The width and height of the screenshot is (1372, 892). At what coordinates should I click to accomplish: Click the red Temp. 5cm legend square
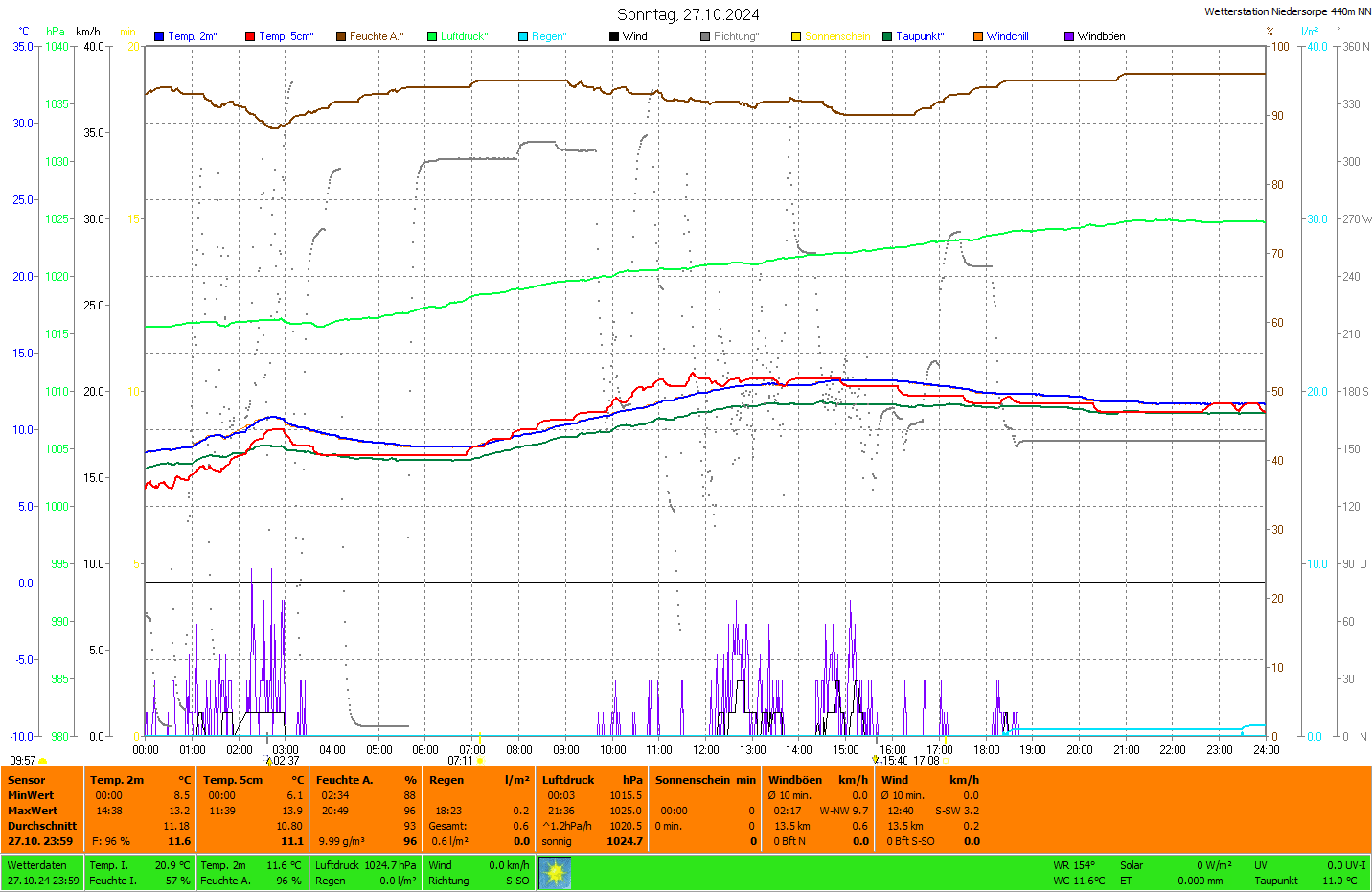coord(250,36)
